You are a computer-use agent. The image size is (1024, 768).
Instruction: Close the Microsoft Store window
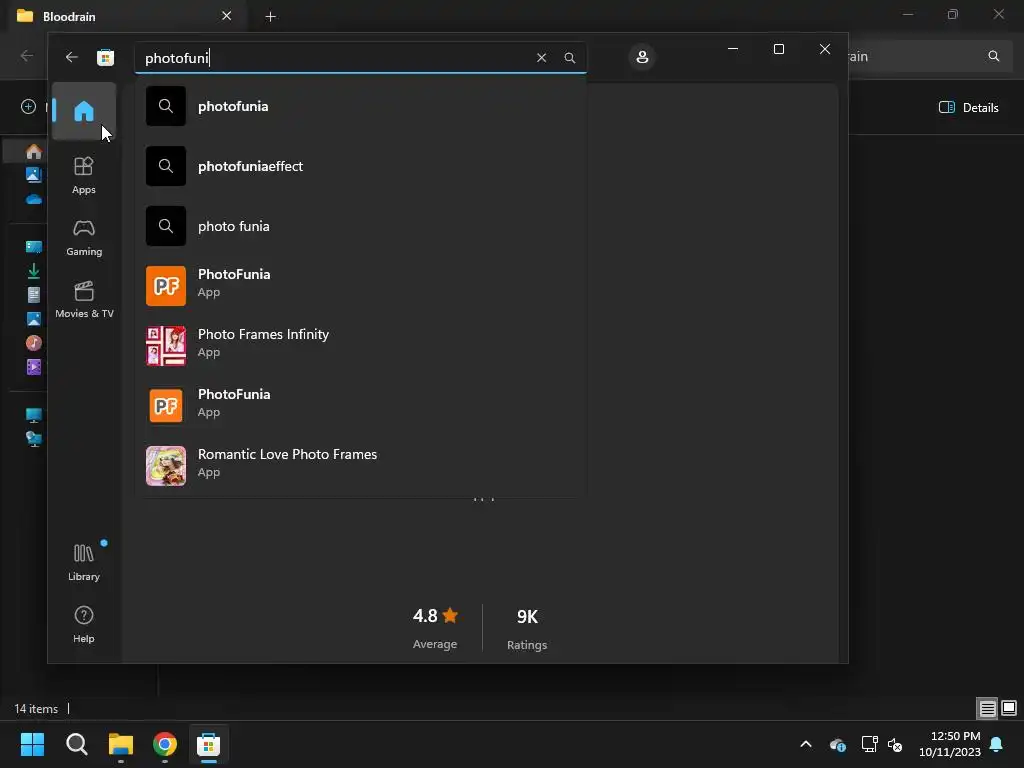click(x=825, y=49)
